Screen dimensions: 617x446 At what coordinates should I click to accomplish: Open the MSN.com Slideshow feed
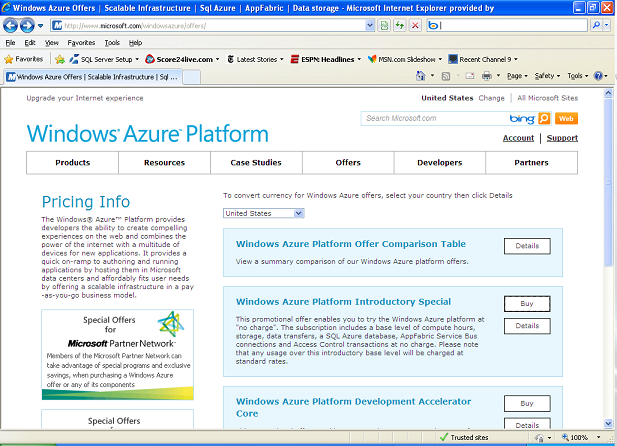(x=405, y=59)
